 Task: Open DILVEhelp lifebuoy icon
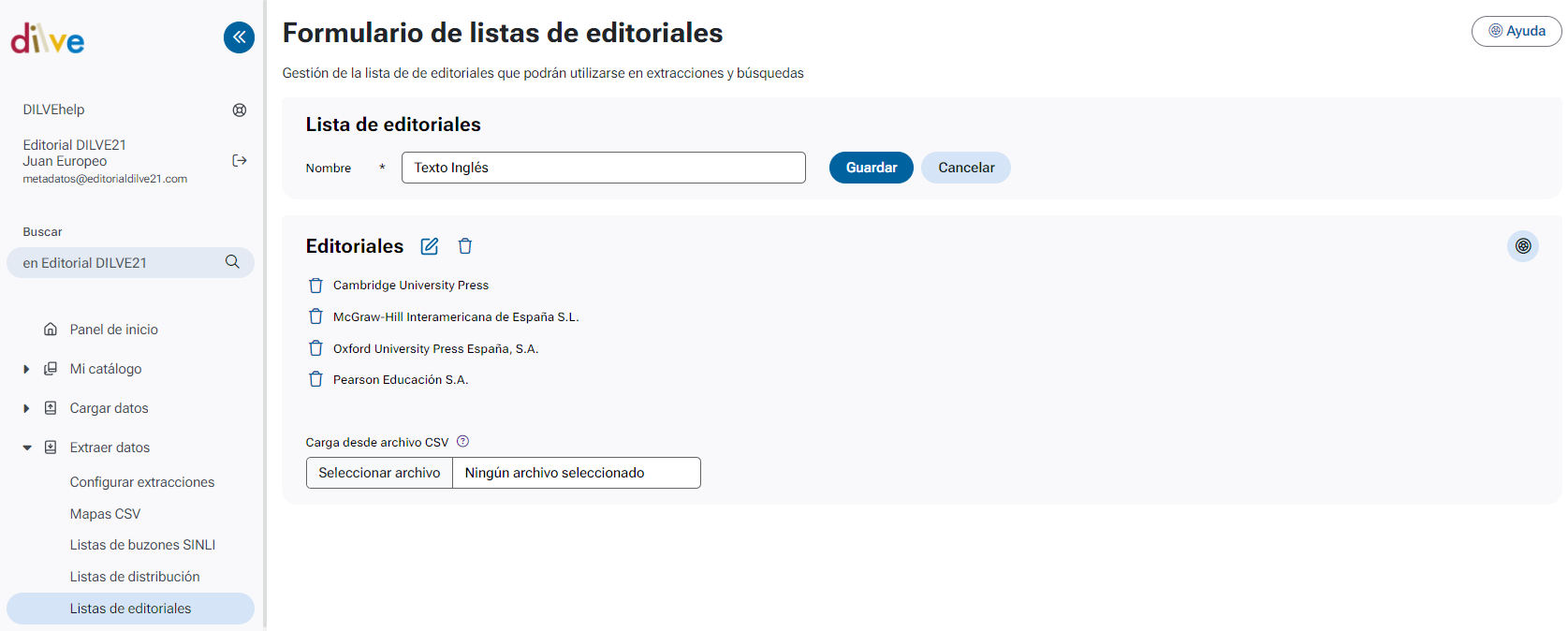coord(240,110)
